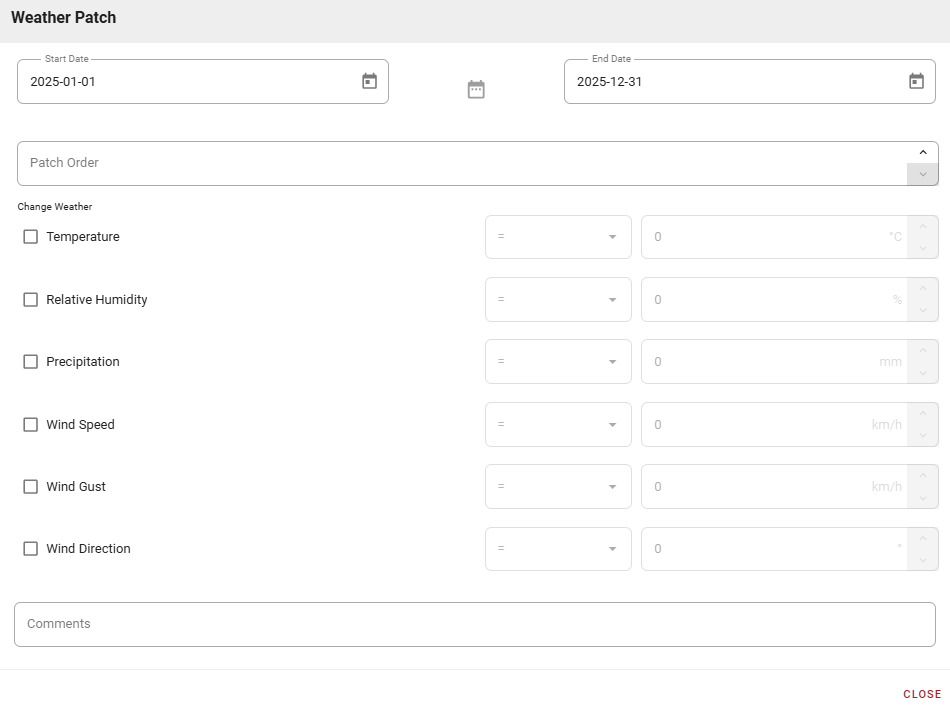Open the End Date calendar picker icon
950x712 pixels.
pyautogui.click(x=916, y=82)
